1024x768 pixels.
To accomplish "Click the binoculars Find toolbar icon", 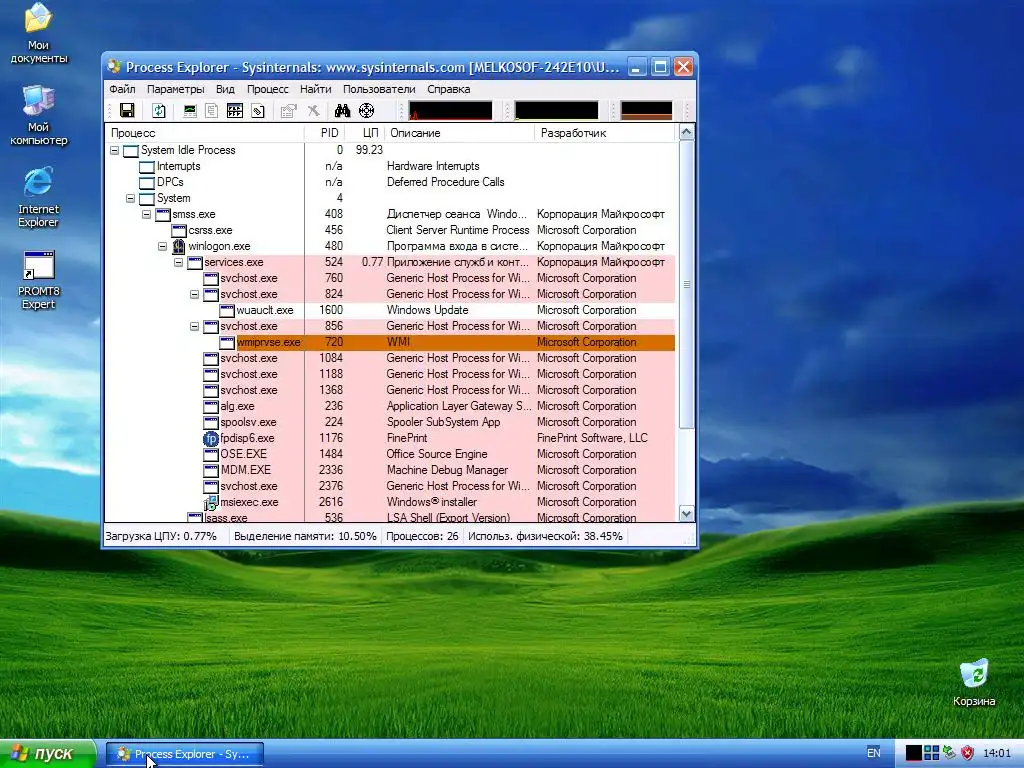I will coord(342,110).
